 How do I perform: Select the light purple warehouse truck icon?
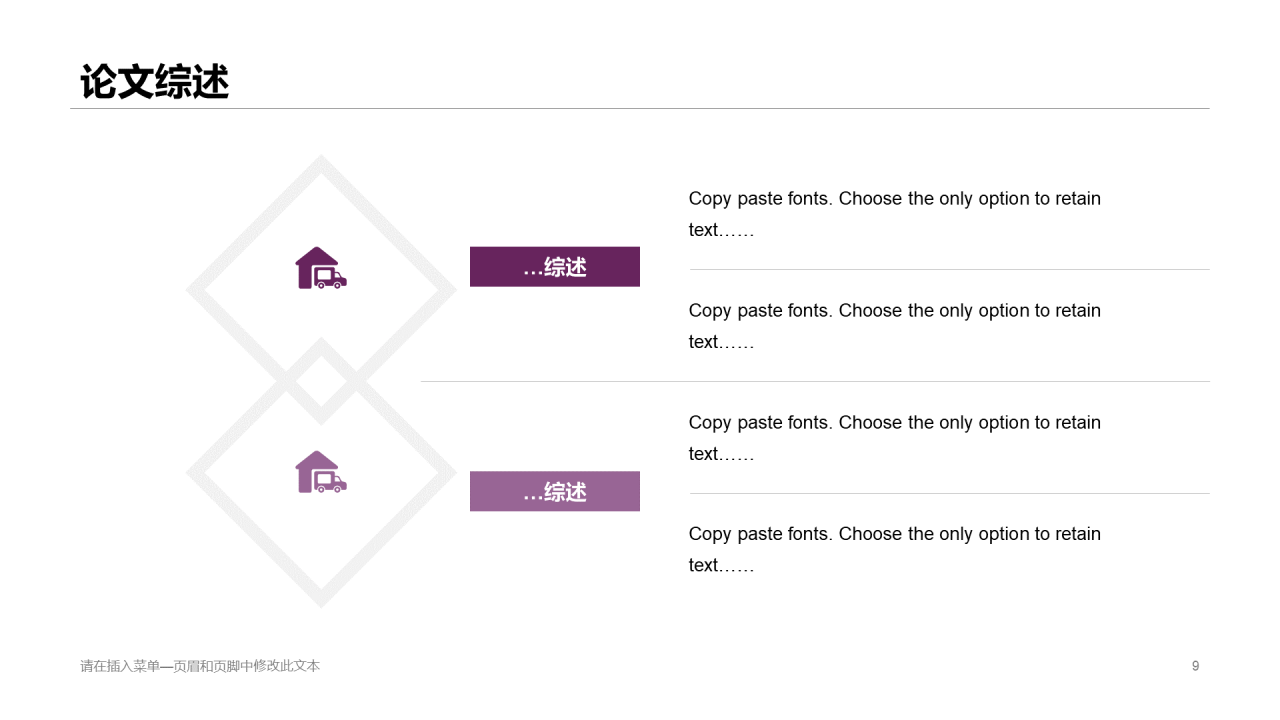click(x=320, y=472)
